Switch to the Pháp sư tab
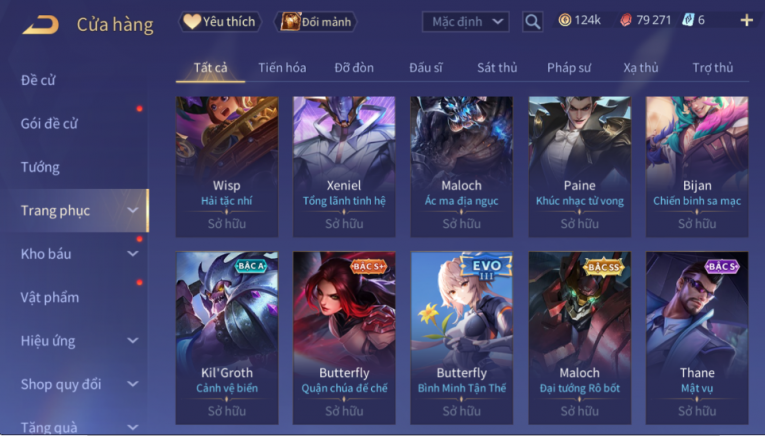Screen dimensions: 765x436 coord(569,68)
